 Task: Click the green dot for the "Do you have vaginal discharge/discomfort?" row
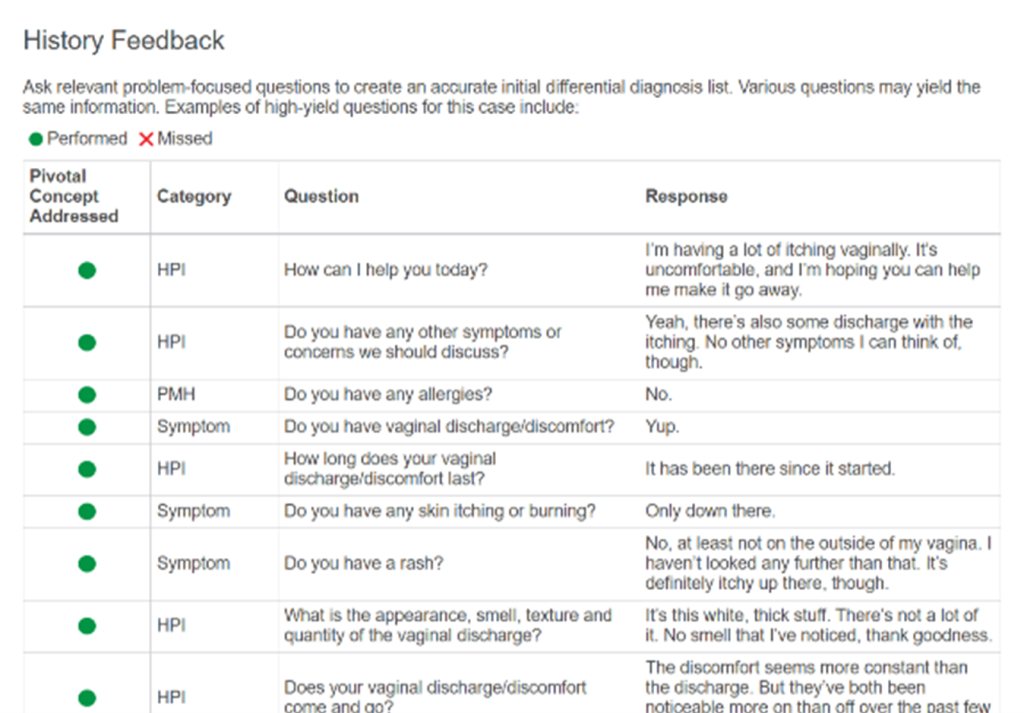coord(87,427)
